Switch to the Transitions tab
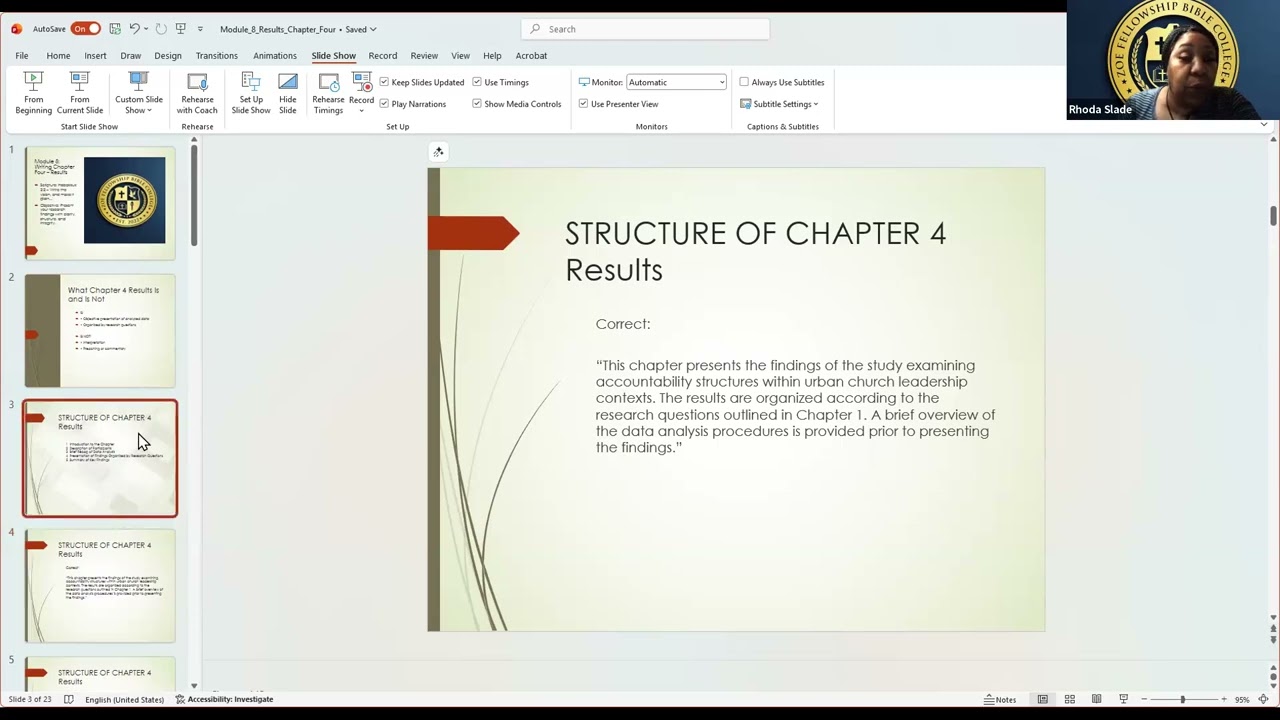 tap(217, 56)
